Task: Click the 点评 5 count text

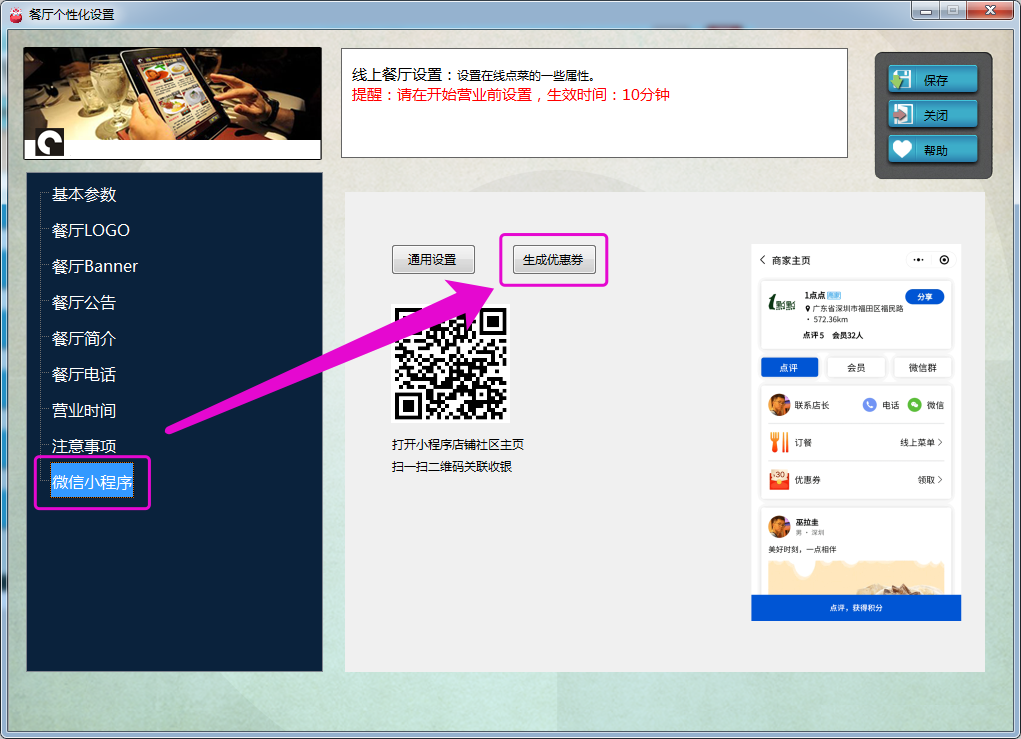Action: (x=813, y=335)
